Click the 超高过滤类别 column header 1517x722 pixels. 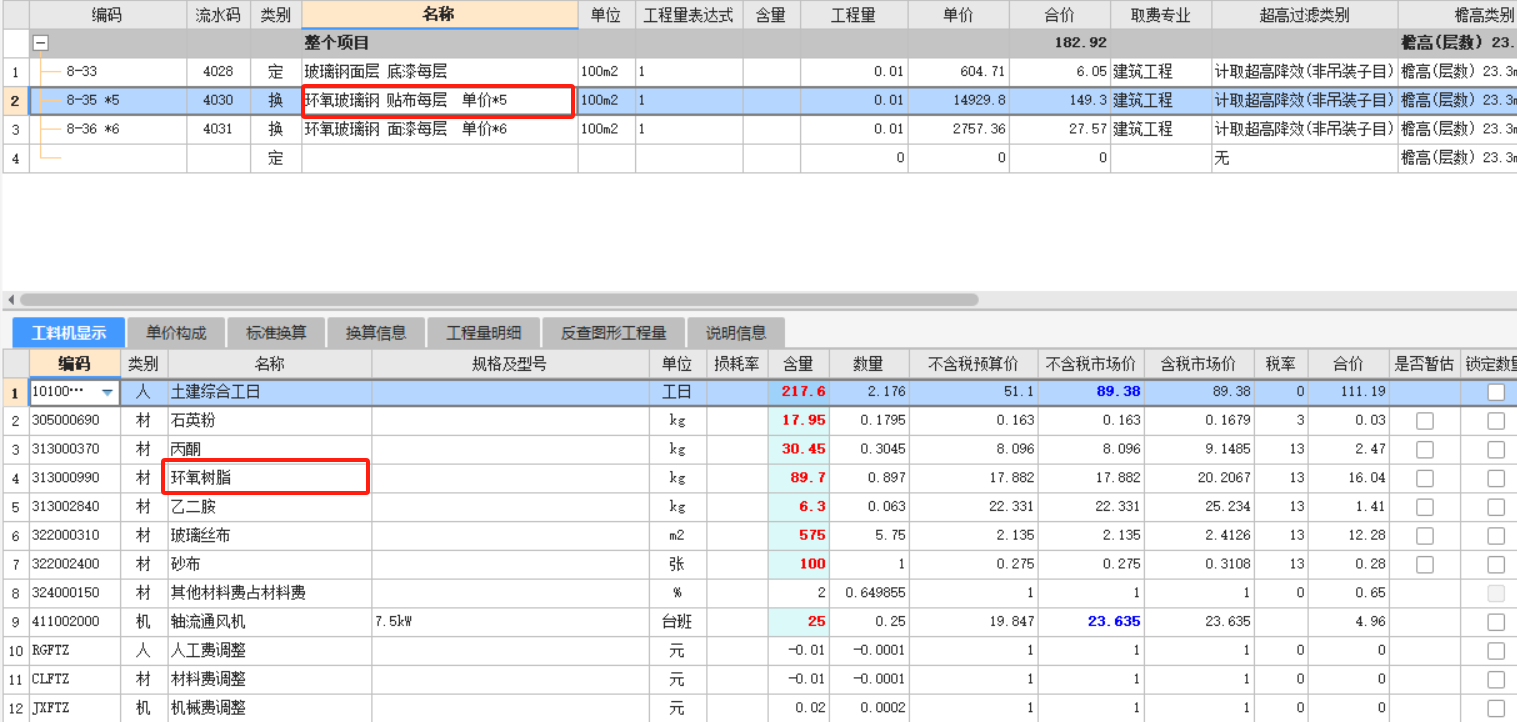coord(1304,15)
